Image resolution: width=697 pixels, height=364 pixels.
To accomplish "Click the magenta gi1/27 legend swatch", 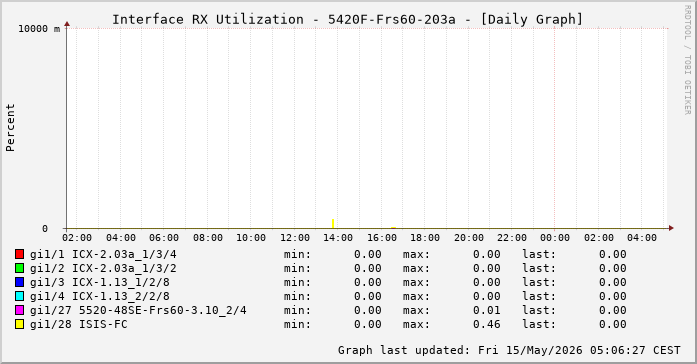I will click(19, 310).
